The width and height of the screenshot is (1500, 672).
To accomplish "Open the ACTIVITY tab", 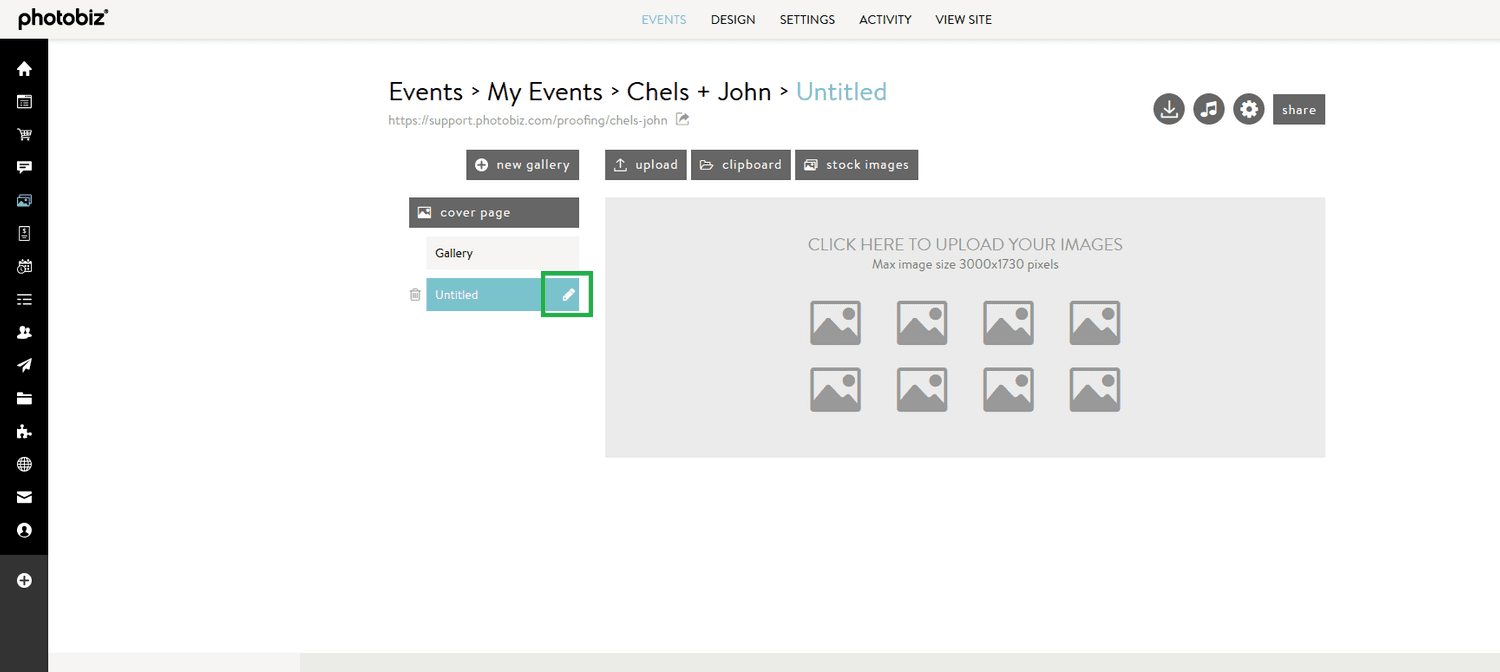I will [x=885, y=19].
